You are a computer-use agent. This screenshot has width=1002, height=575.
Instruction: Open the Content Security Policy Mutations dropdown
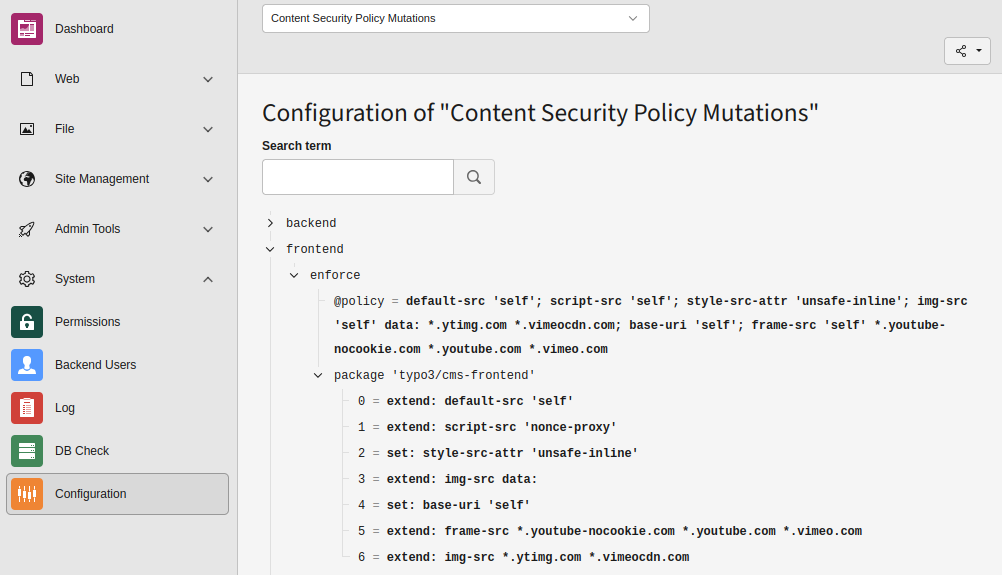tap(456, 19)
